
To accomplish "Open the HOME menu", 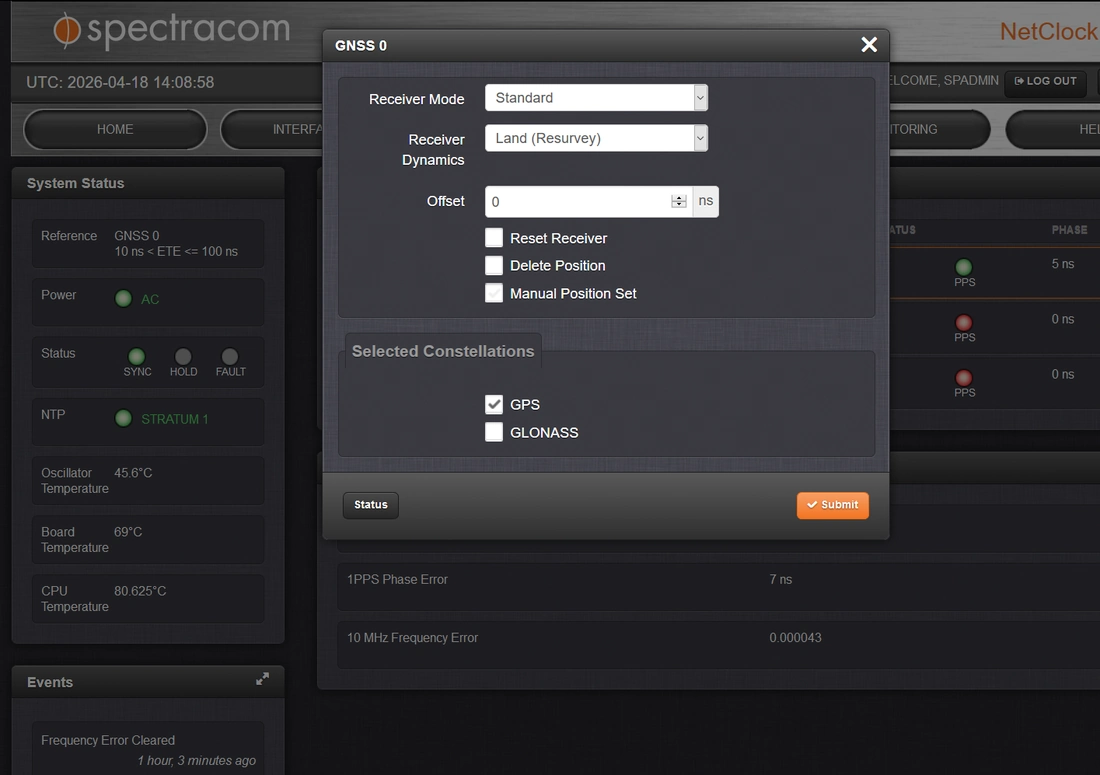I will (115, 129).
